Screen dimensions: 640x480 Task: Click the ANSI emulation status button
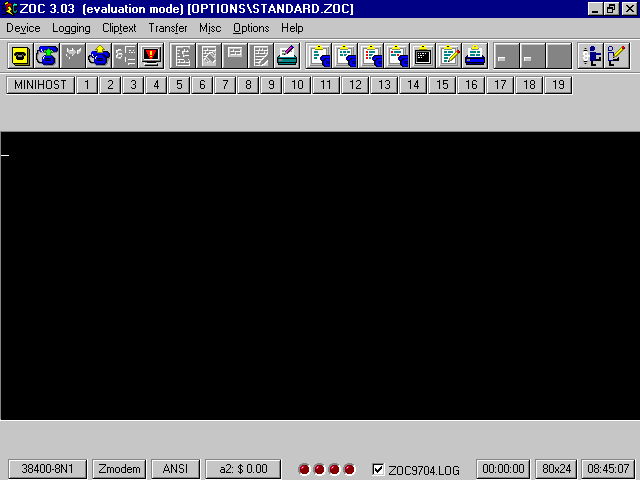click(175, 469)
